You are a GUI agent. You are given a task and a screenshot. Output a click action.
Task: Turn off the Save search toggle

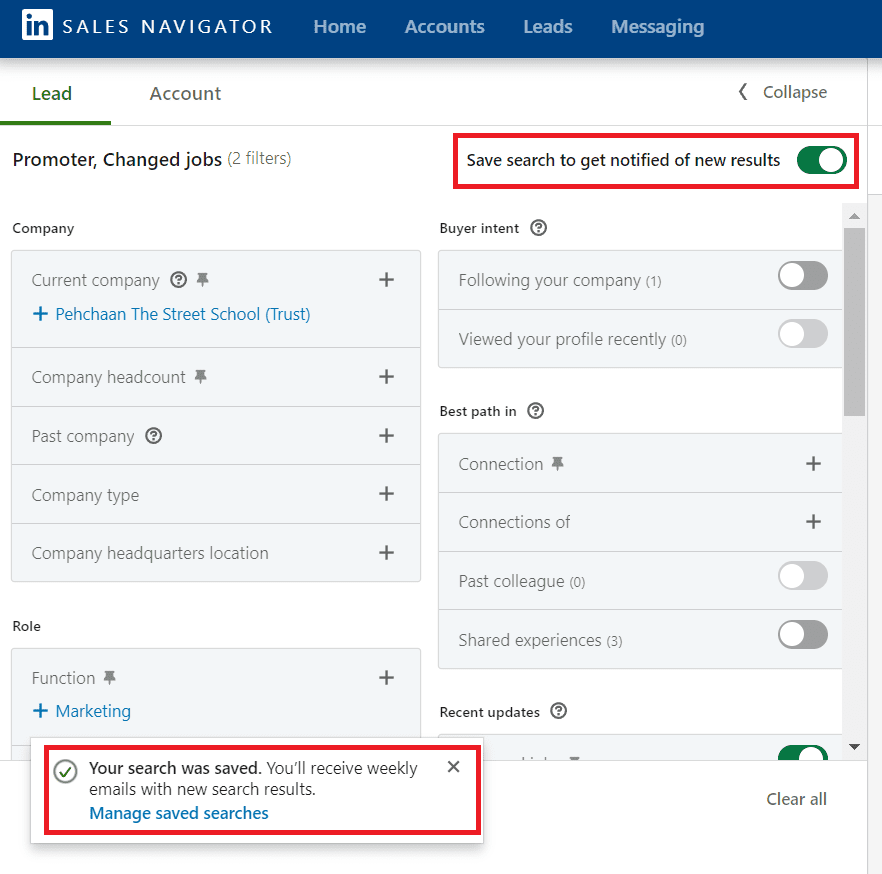[821, 160]
